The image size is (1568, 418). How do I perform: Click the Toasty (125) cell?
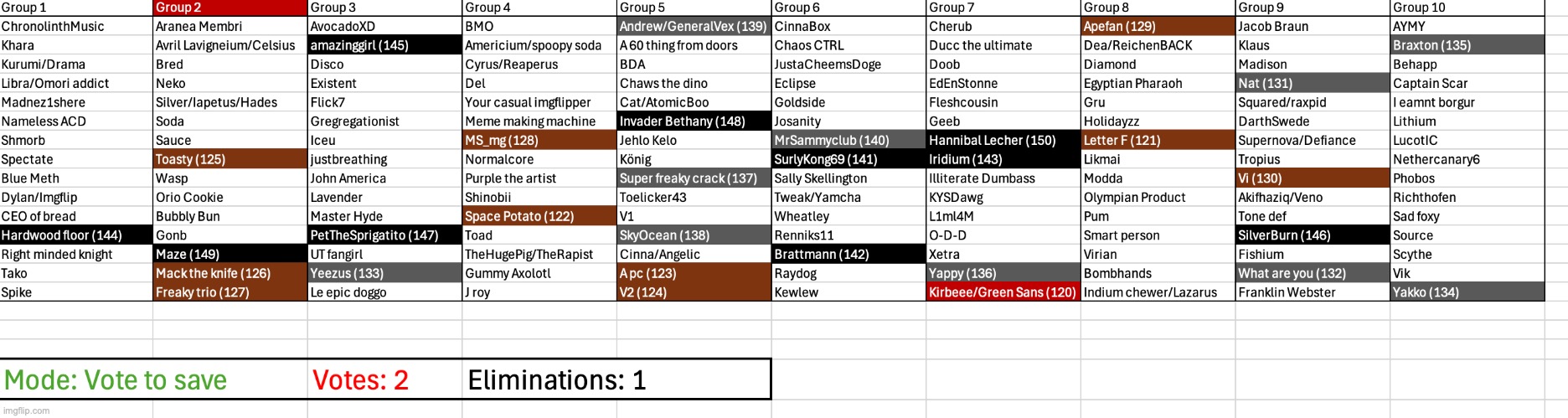[230, 159]
